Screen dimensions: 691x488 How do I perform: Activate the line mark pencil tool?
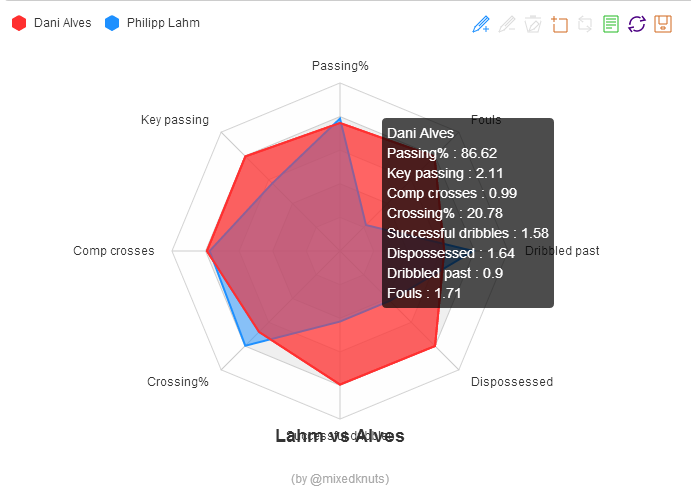click(481, 24)
